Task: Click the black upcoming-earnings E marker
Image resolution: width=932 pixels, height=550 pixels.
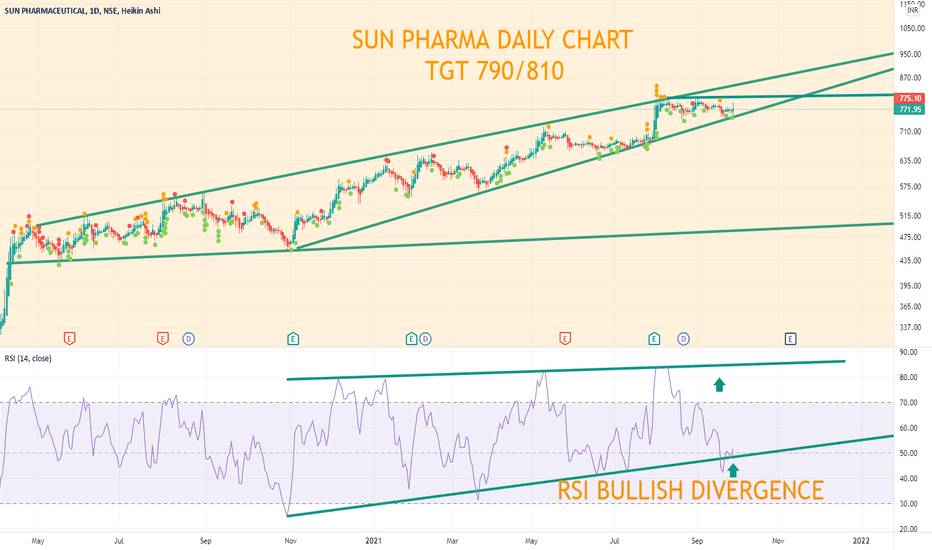Action: click(790, 339)
